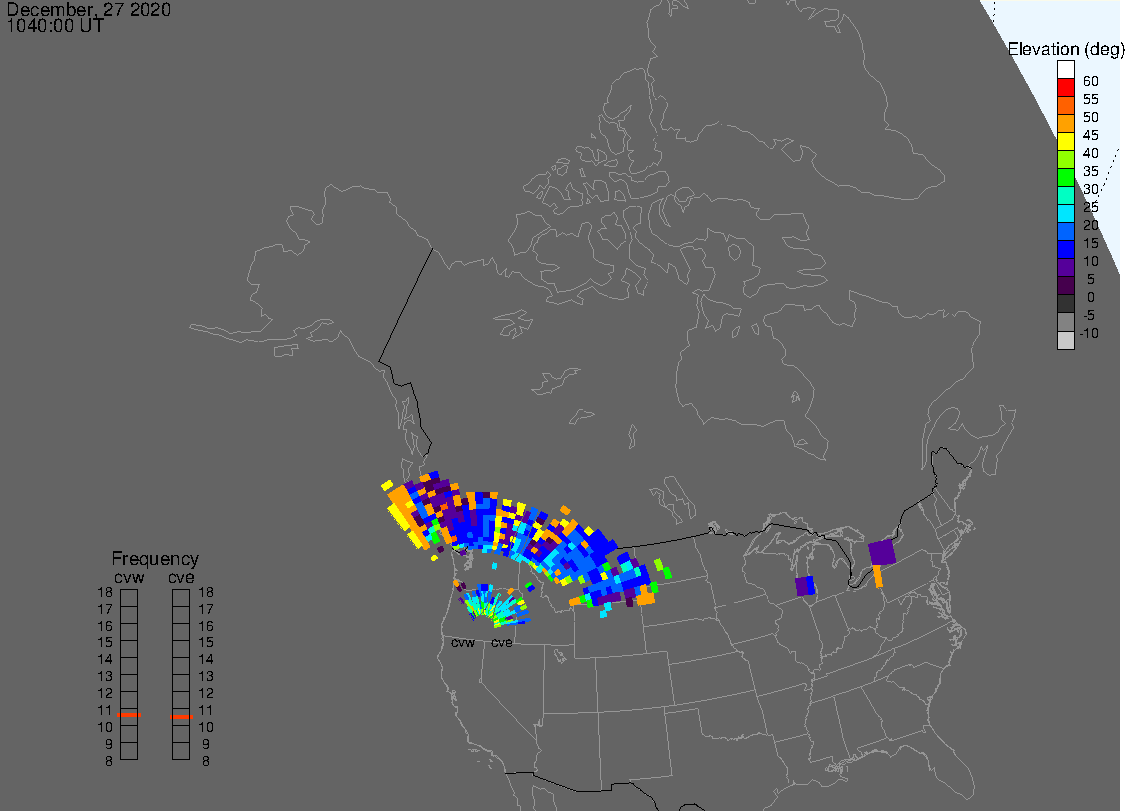Click '18' right of the cve bar

click(206, 593)
